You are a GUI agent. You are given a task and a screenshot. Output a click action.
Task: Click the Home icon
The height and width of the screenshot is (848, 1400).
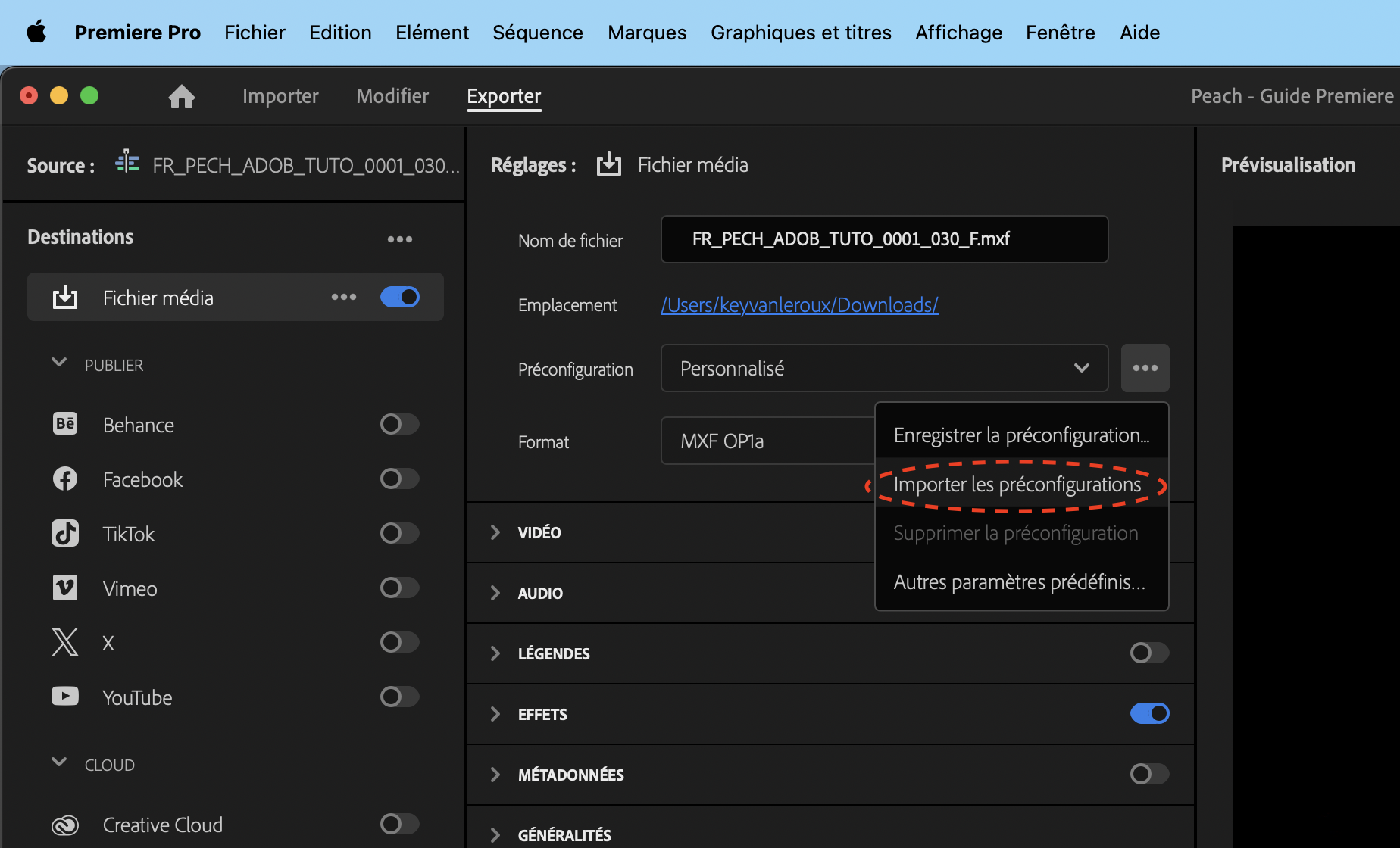coord(182,96)
